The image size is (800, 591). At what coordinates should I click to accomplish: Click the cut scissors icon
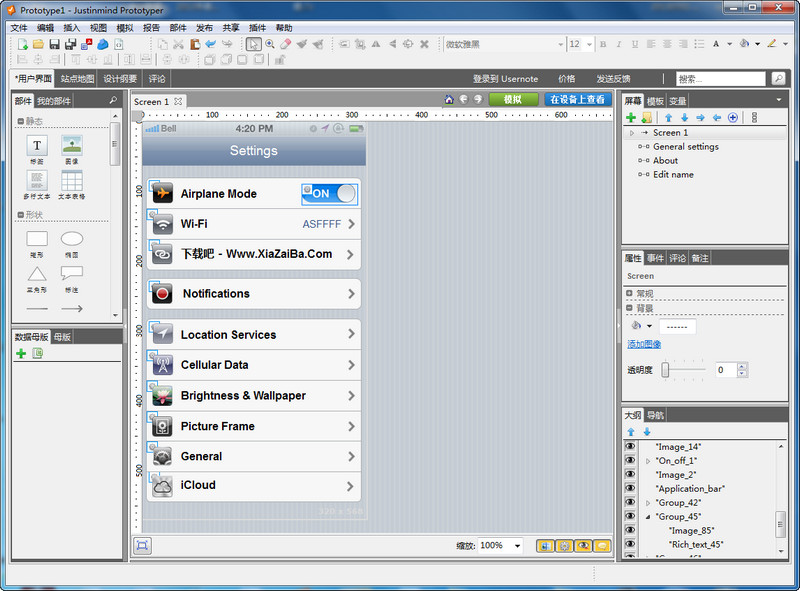click(x=178, y=44)
